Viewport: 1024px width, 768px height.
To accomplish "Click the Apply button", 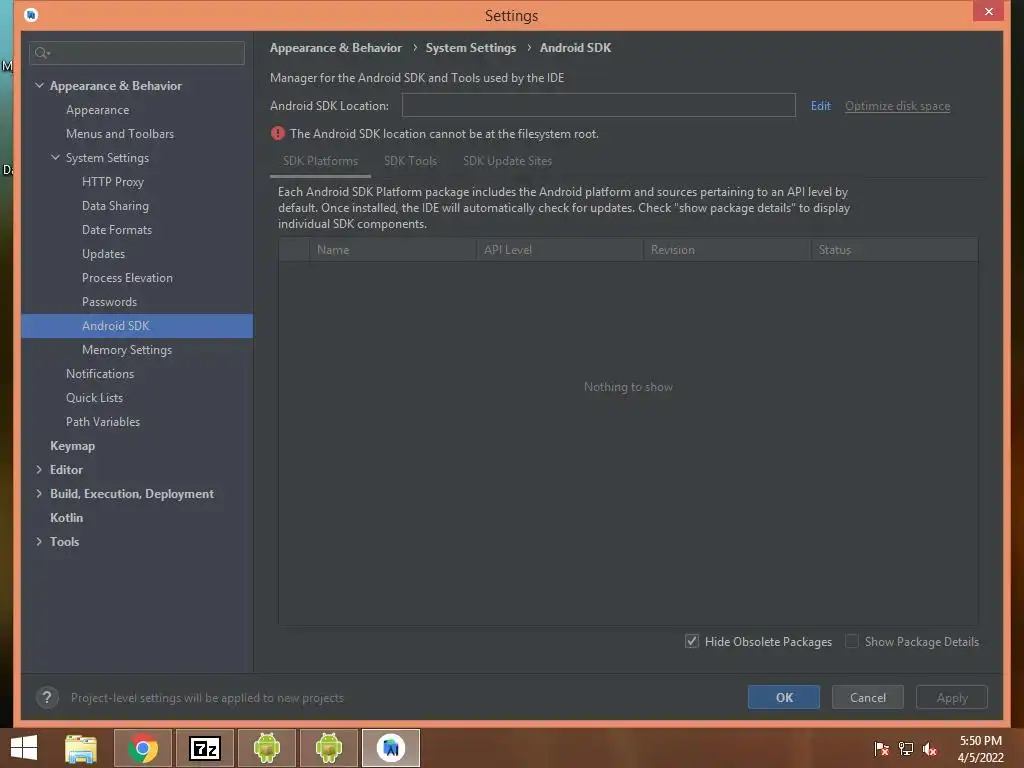I will tap(952, 697).
